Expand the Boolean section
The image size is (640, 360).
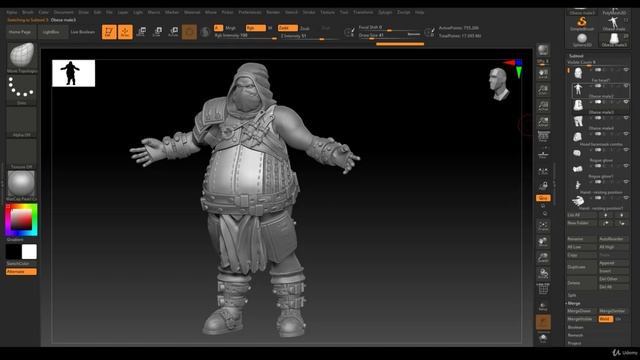pos(576,327)
